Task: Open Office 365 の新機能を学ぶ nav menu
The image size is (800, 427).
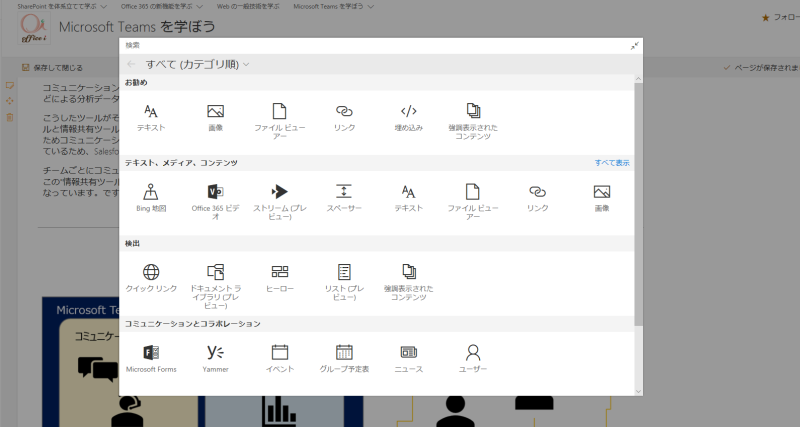Action: [x=162, y=7]
